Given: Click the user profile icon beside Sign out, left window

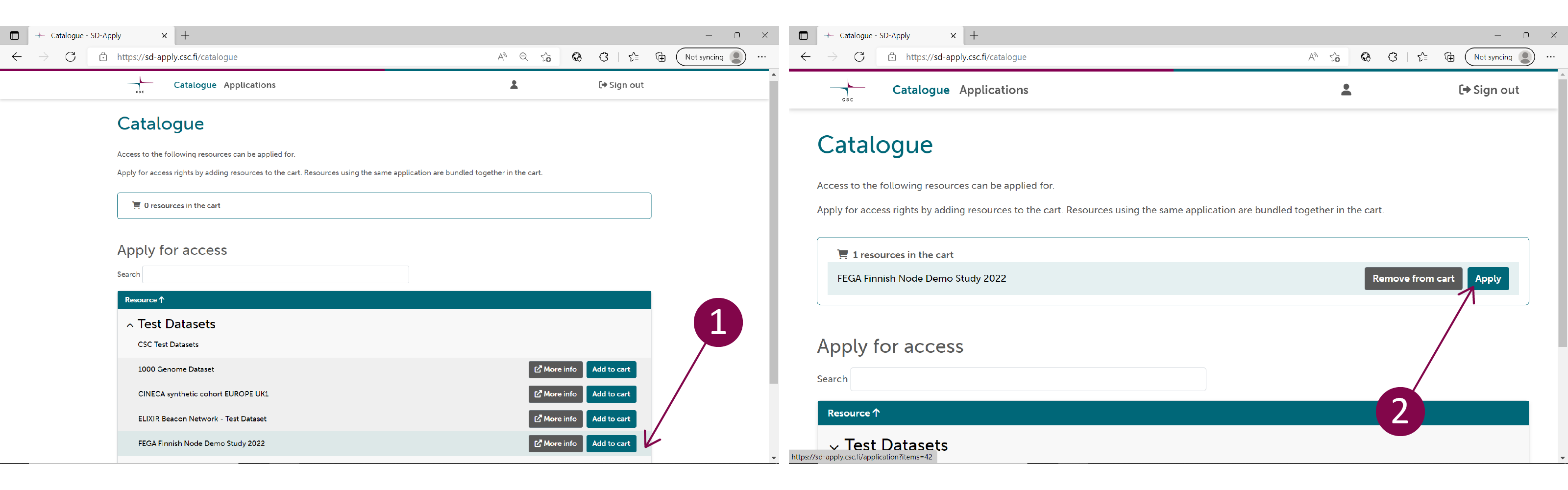Looking at the screenshot, I should click(x=514, y=85).
